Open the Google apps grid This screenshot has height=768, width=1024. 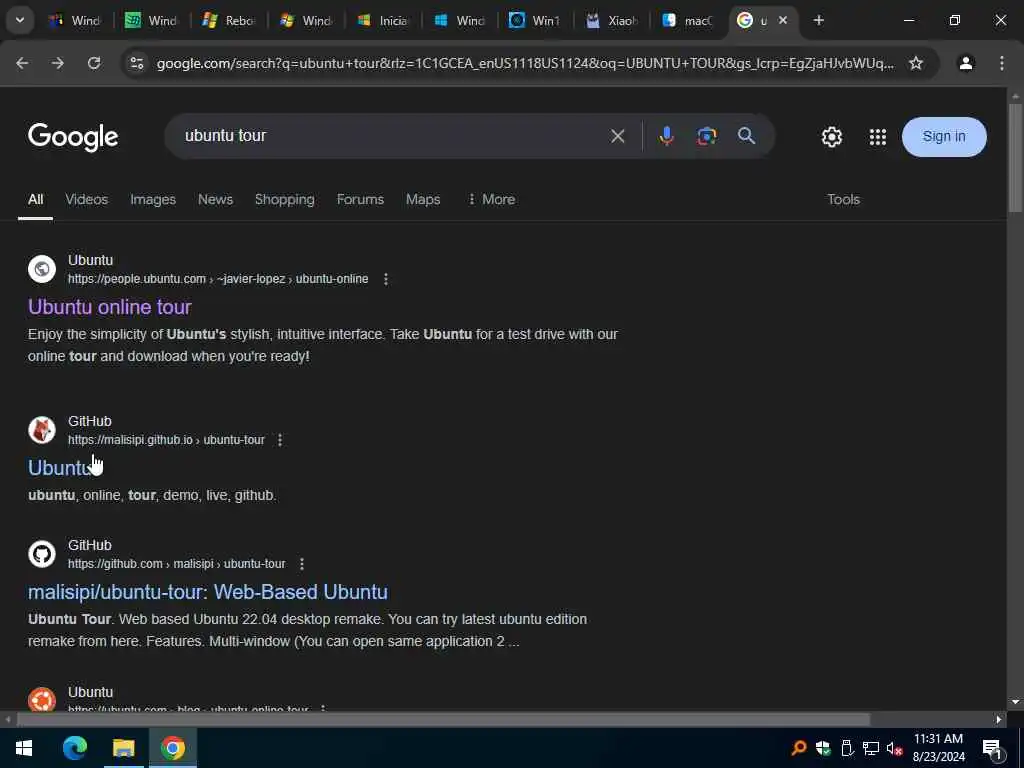pyautogui.click(x=878, y=137)
